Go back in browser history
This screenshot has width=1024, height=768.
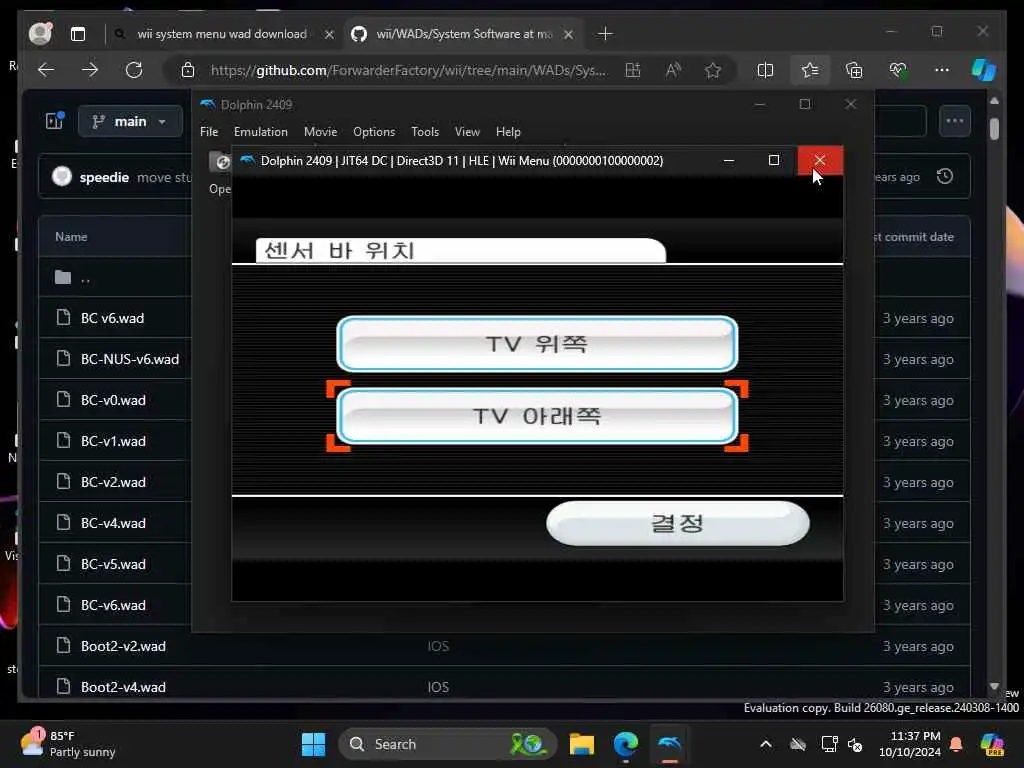click(x=46, y=70)
